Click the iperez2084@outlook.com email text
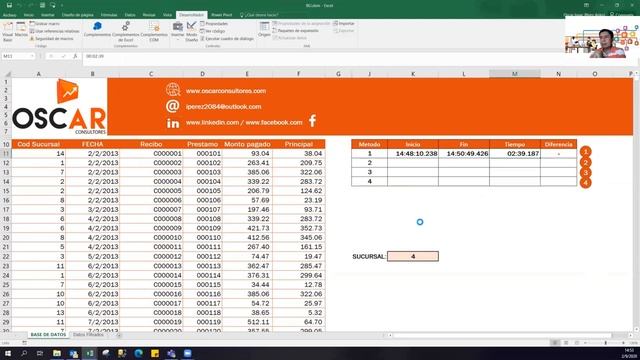 (223, 107)
